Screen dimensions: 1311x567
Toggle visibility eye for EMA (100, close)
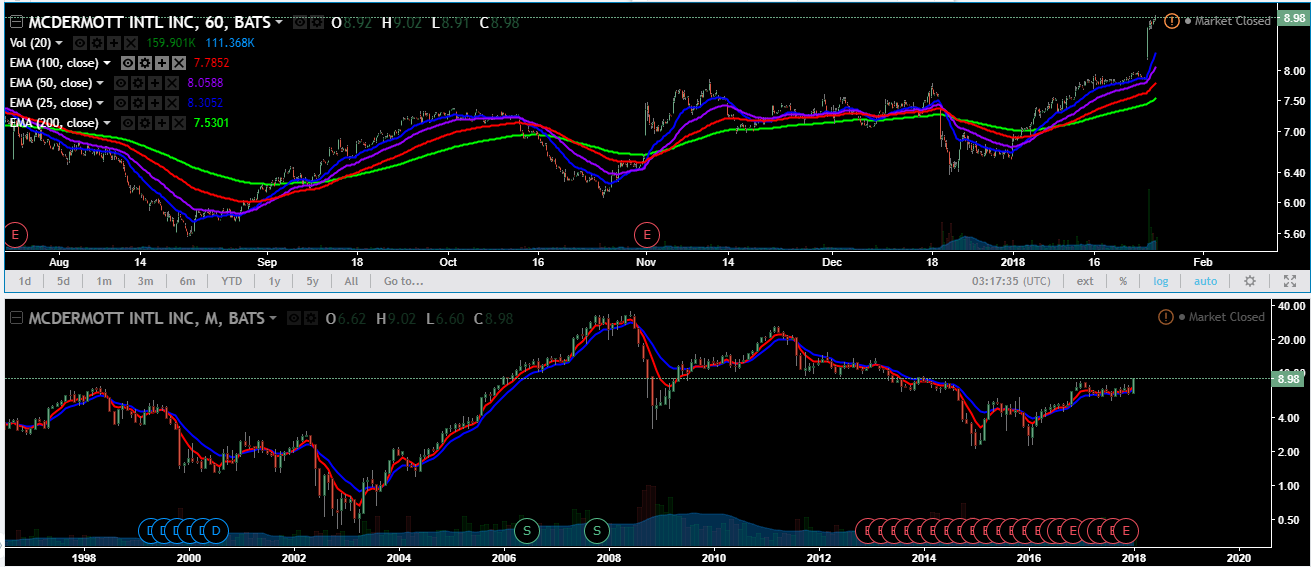[x=129, y=63]
